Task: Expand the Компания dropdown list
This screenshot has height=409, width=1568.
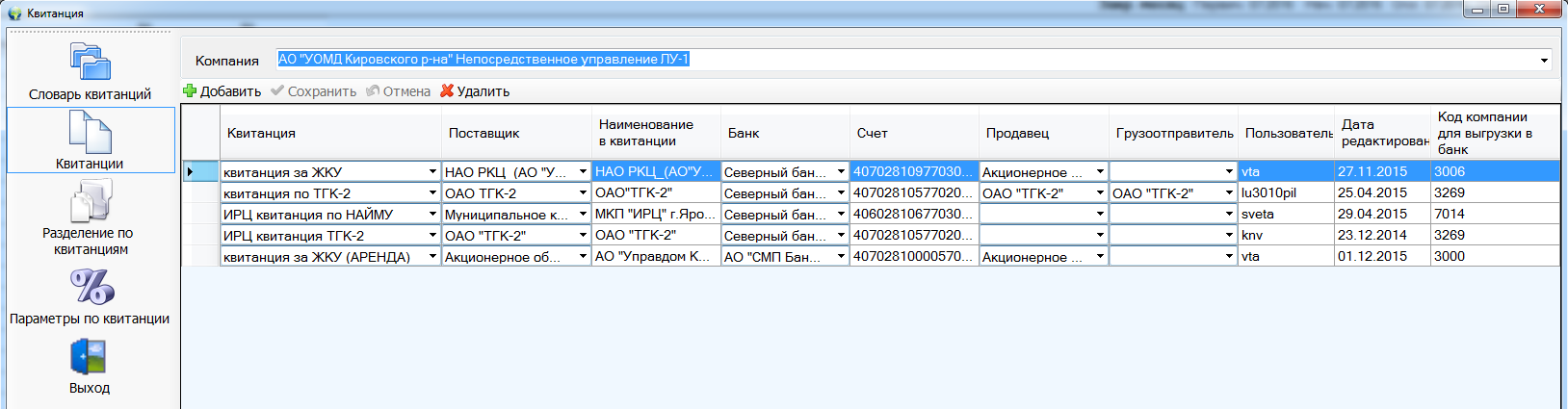Action: pyautogui.click(x=1544, y=60)
